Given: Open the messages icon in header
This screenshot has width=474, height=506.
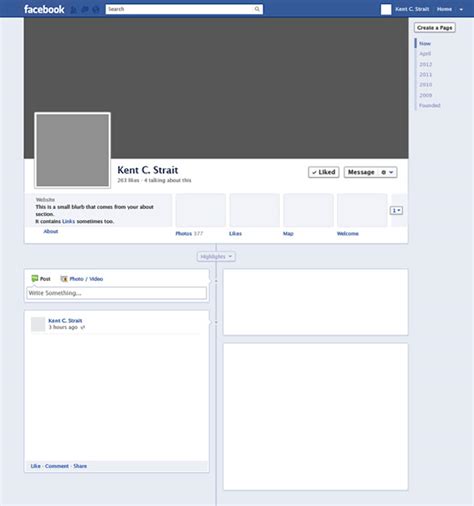Looking at the screenshot, I should tap(85, 10).
